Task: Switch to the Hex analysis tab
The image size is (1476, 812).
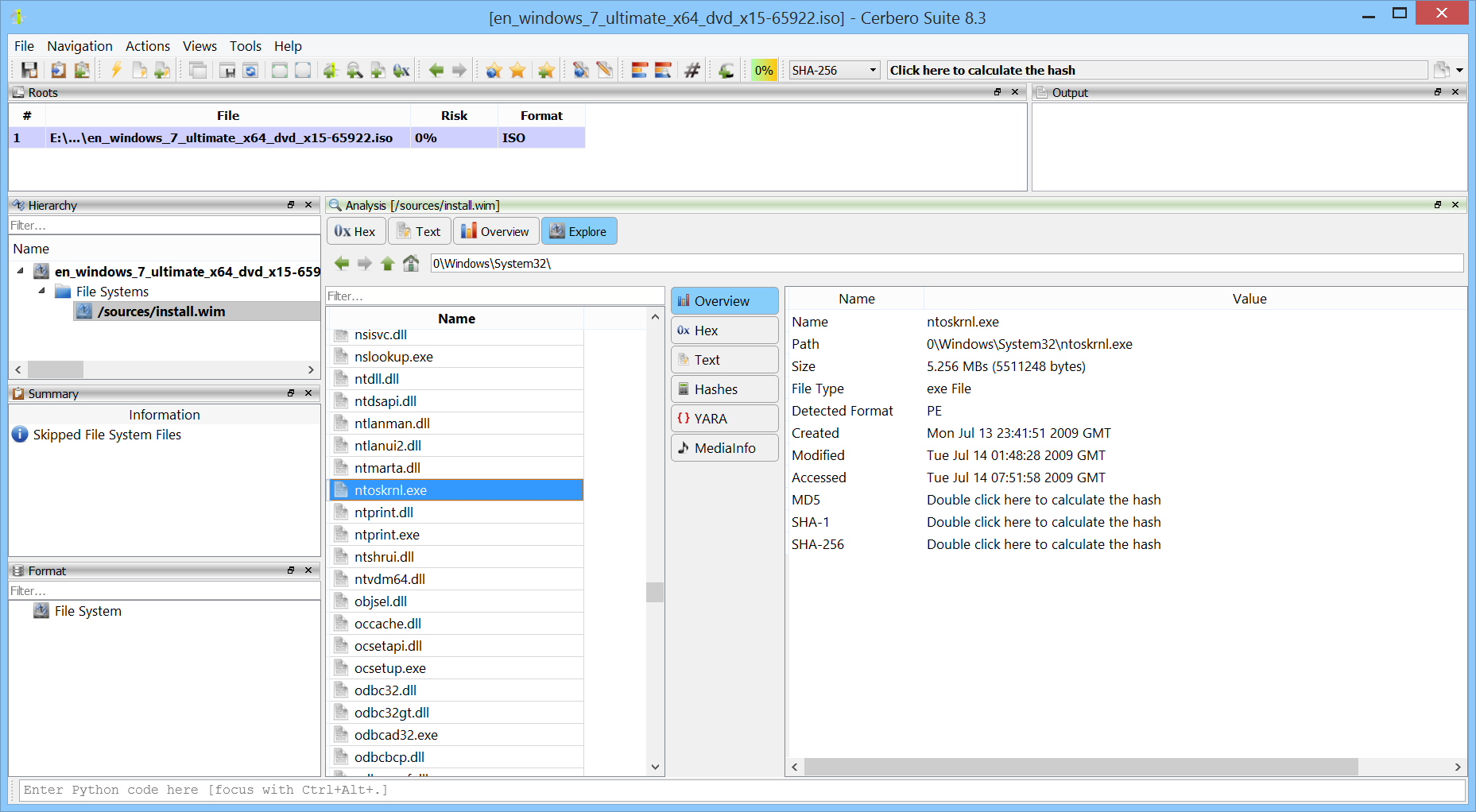Action: [x=356, y=231]
